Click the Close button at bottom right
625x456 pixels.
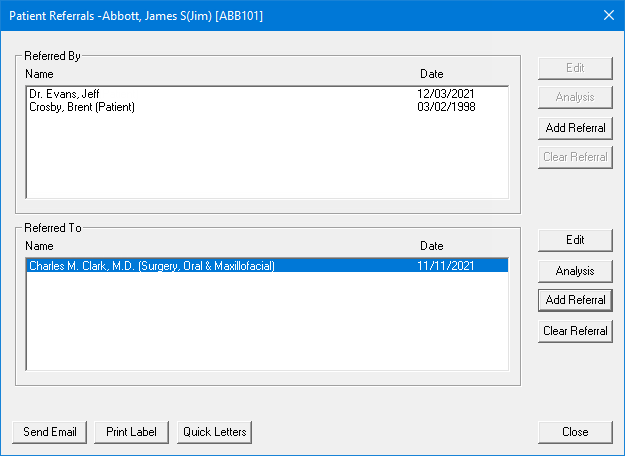(x=574, y=432)
